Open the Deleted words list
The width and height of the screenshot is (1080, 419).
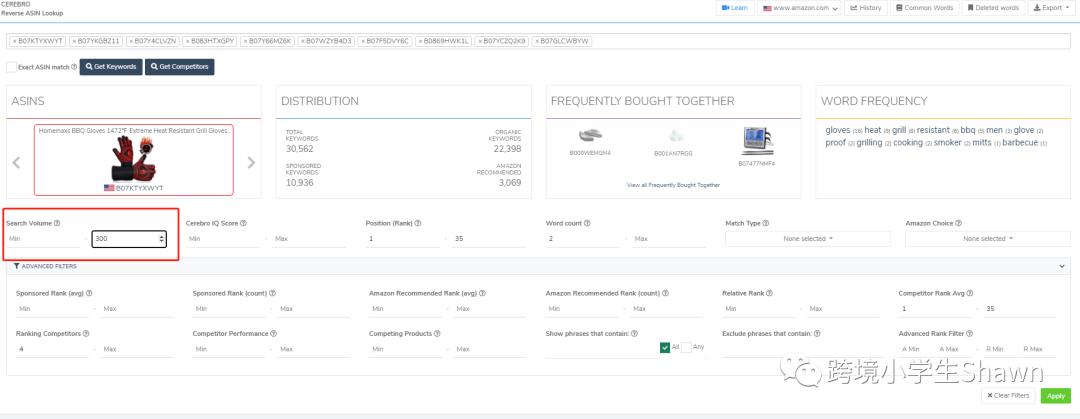pos(993,8)
